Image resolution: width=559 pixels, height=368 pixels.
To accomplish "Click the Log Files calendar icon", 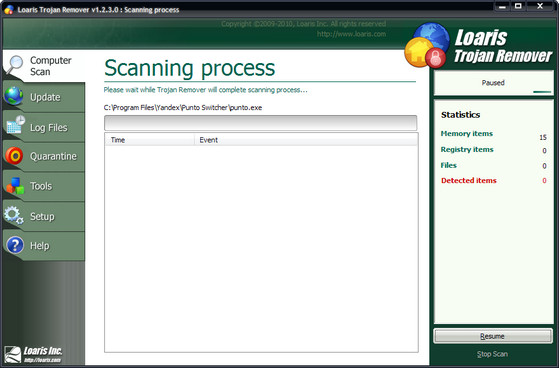I will coord(15,124).
